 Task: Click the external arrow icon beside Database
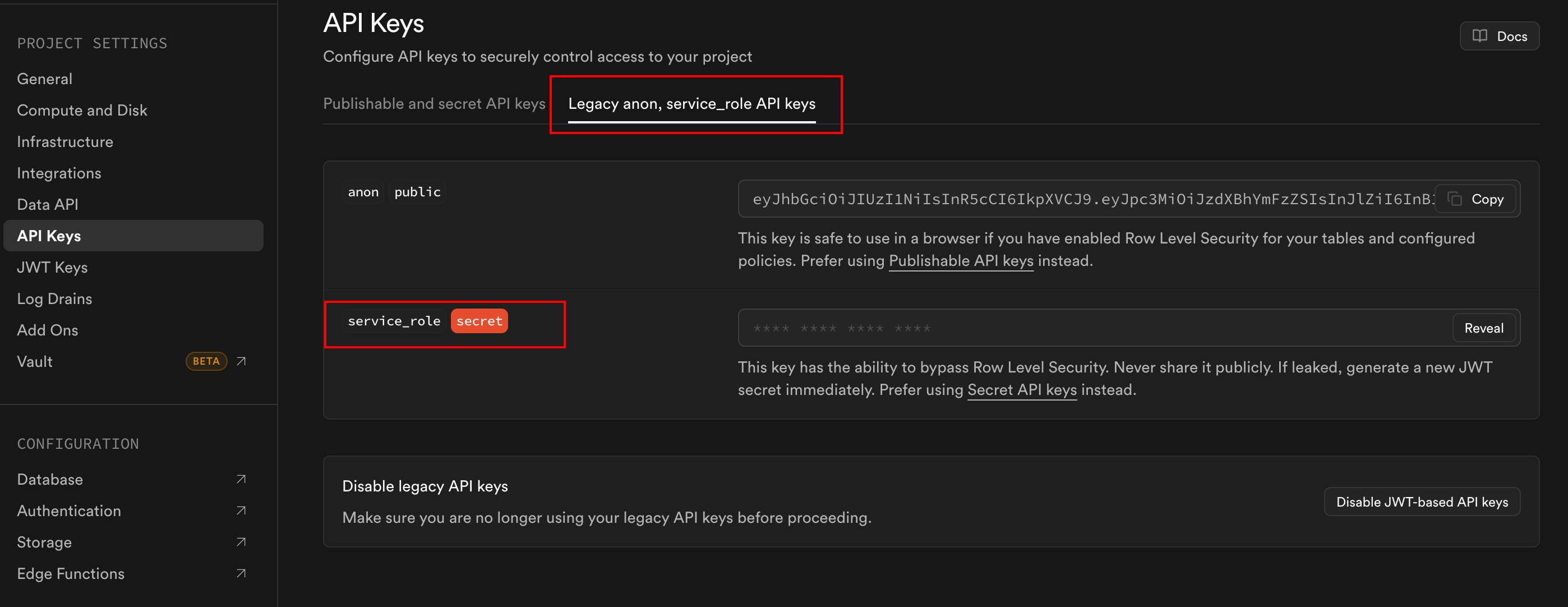(x=241, y=479)
